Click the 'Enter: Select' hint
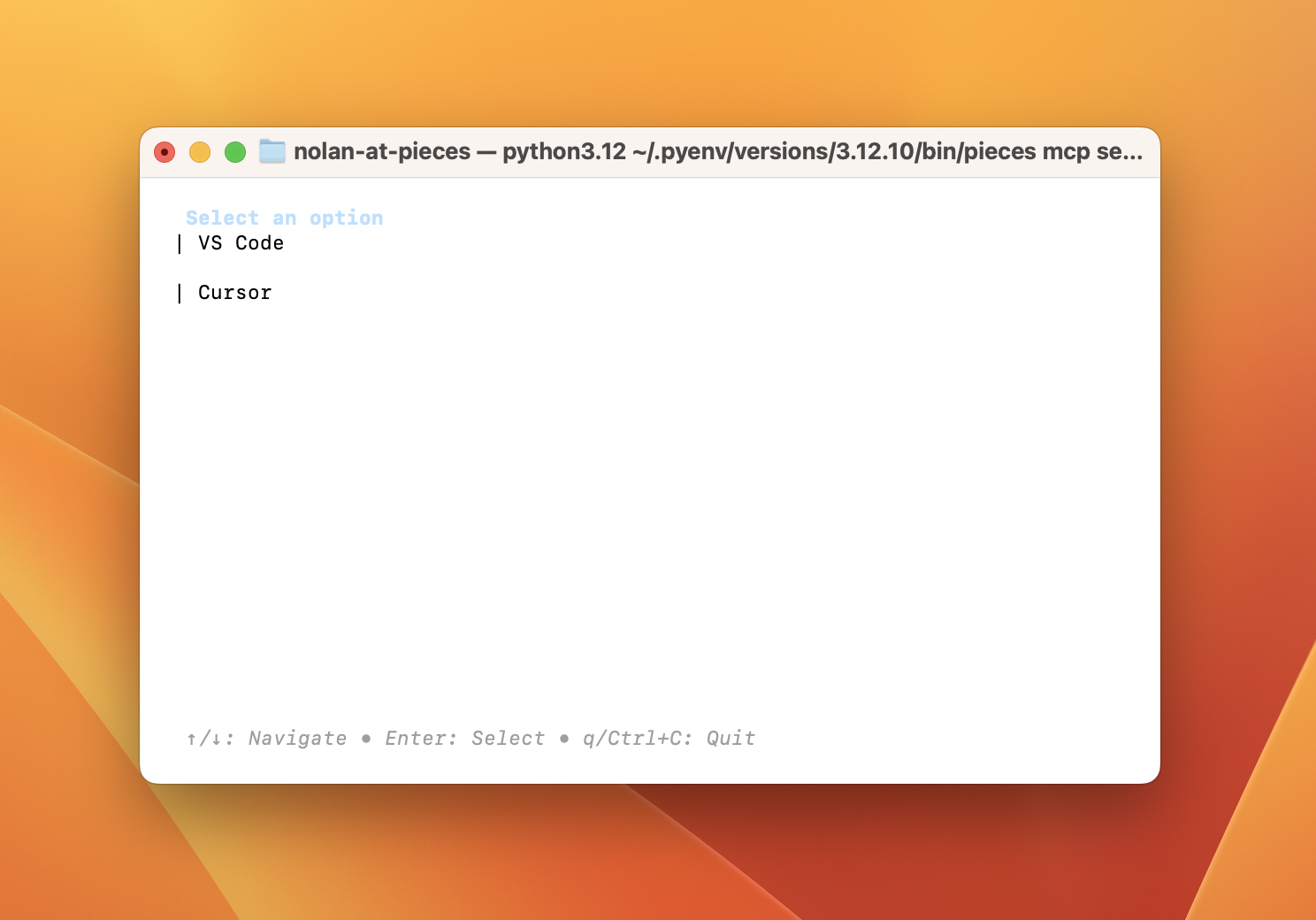The height and width of the screenshot is (920, 1316). point(464,738)
